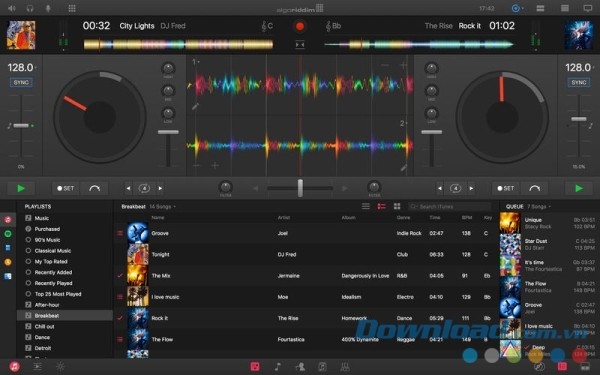600x375 pixels.
Task: Select the orange history source in sidebar
Action: point(8,262)
